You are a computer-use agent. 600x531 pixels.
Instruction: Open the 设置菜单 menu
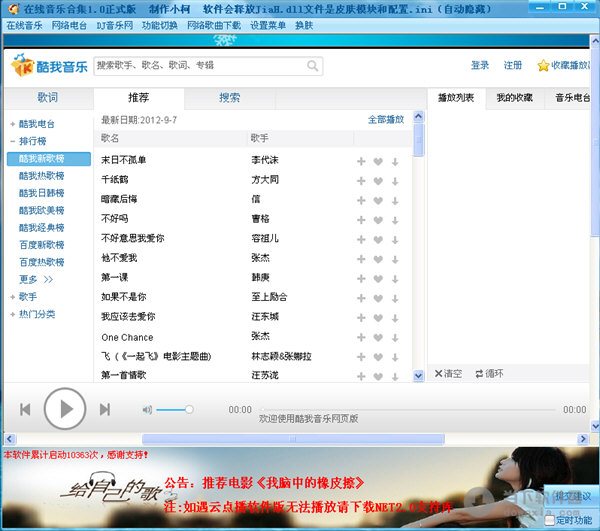click(268, 26)
